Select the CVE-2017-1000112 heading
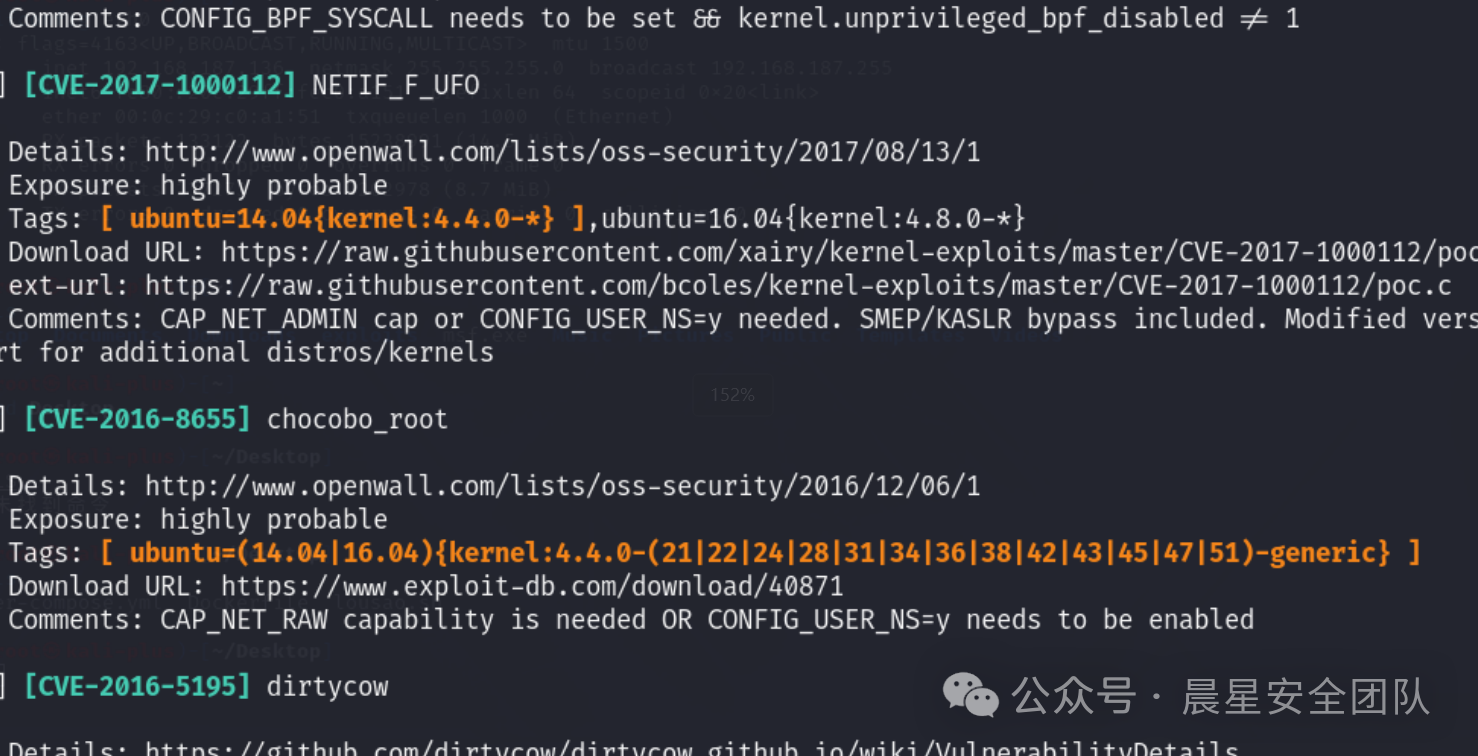This screenshot has width=1478, height=756. 160,86
